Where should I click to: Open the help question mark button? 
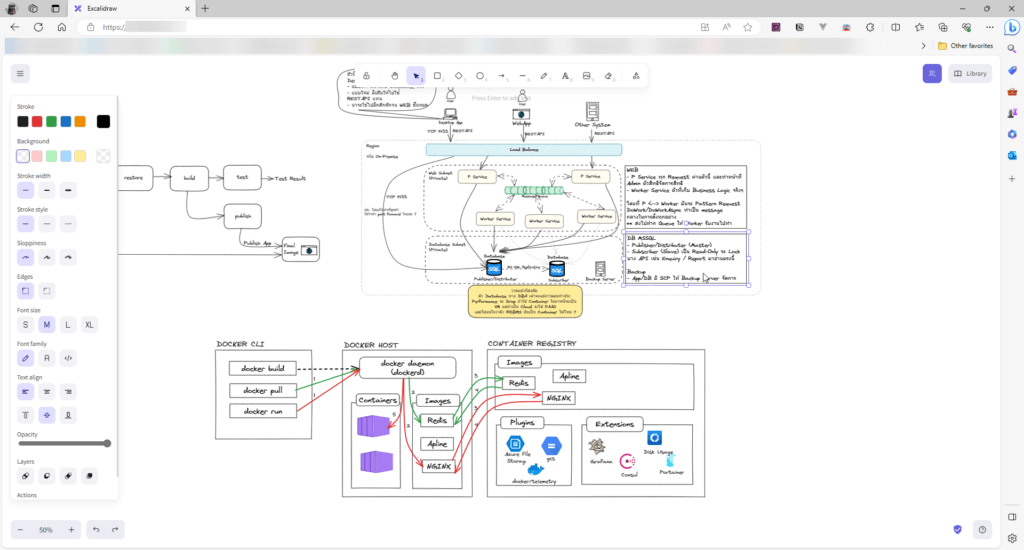click(x=982, y=530)
